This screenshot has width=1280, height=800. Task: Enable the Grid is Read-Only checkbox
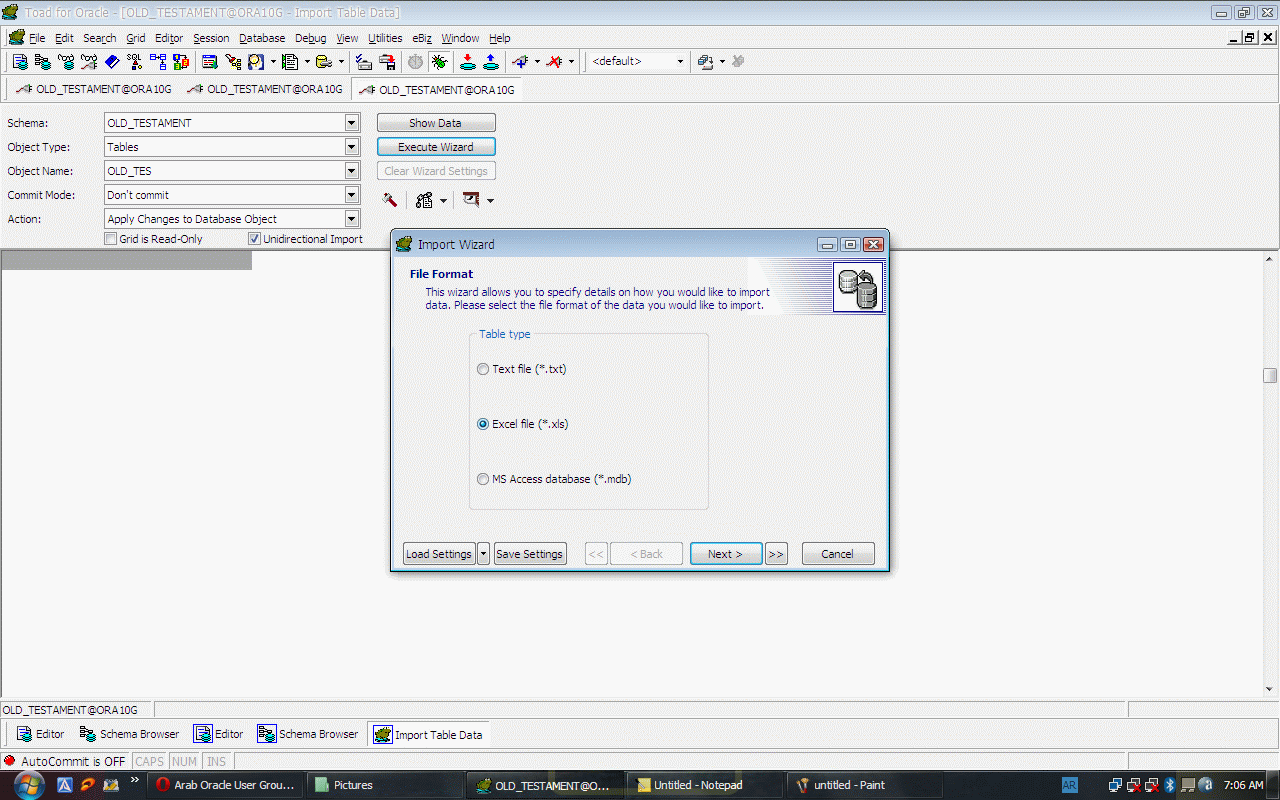tap(111, 239)
